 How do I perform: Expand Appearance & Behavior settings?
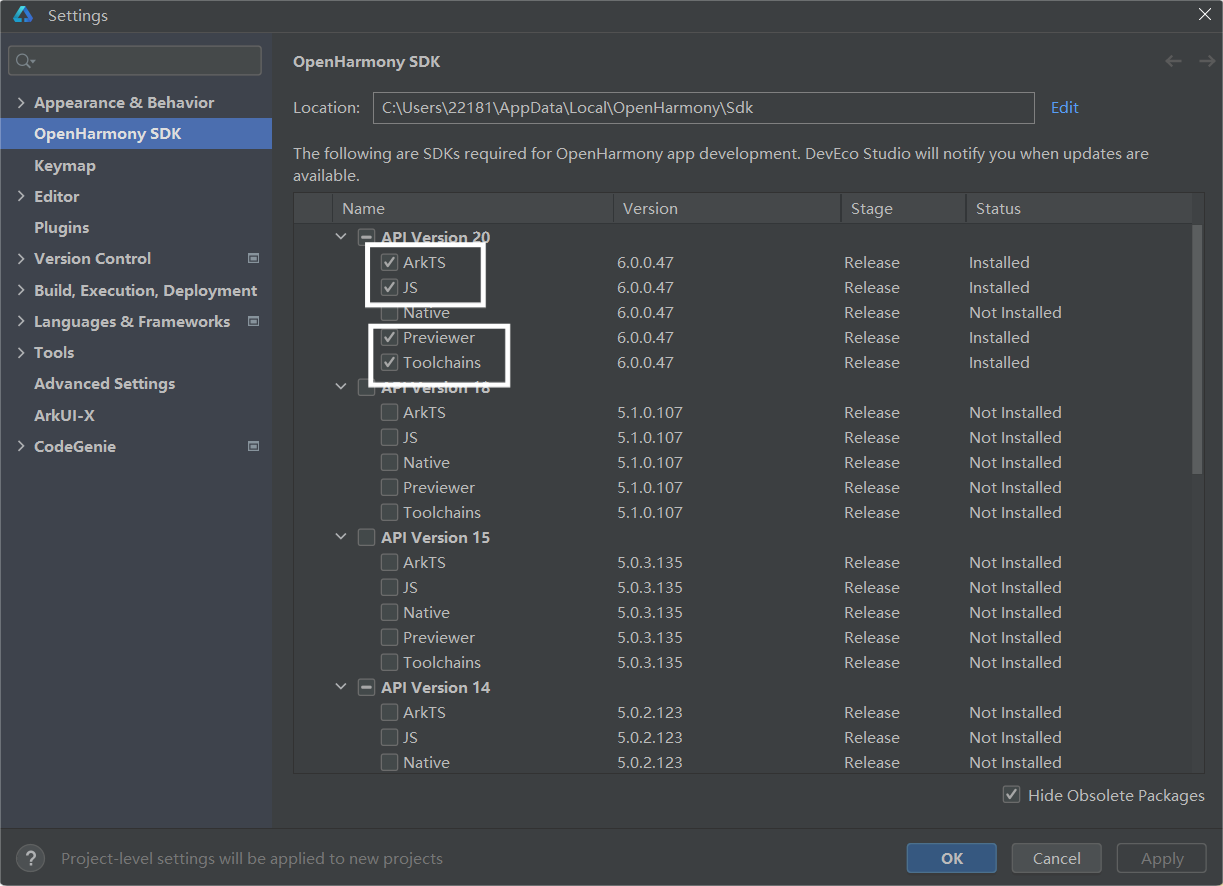[x=21, y=102]
